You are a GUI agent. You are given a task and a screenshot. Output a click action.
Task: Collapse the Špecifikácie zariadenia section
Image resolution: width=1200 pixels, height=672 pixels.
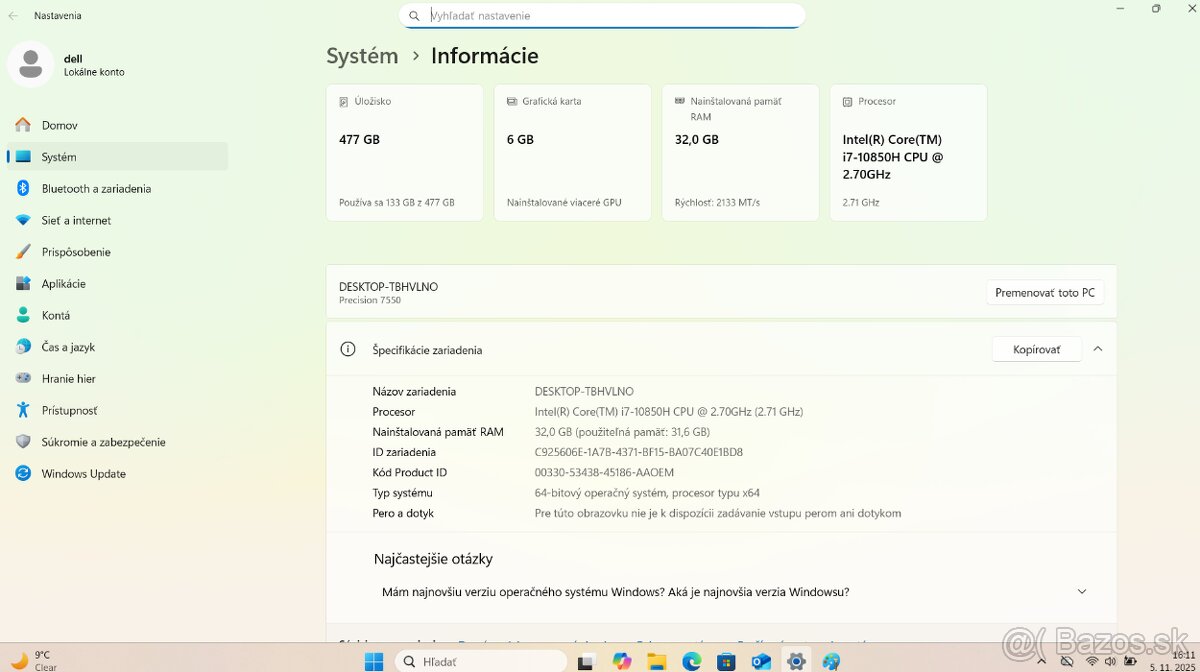tap(1098, 349)
